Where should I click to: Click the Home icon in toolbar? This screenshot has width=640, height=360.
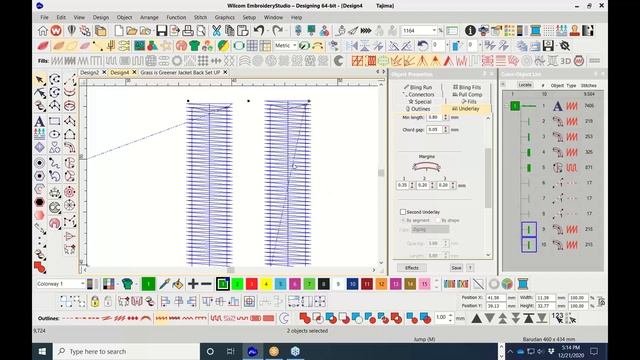(x=43, y=31)
